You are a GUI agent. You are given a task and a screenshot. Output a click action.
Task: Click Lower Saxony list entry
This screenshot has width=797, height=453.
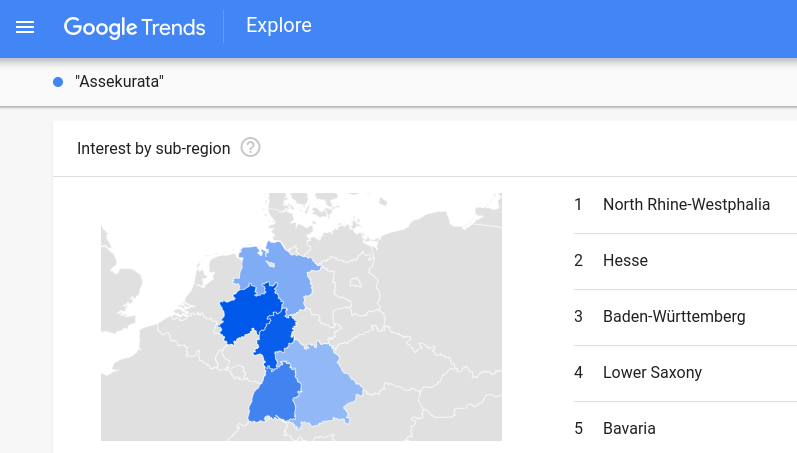point(652,373)
